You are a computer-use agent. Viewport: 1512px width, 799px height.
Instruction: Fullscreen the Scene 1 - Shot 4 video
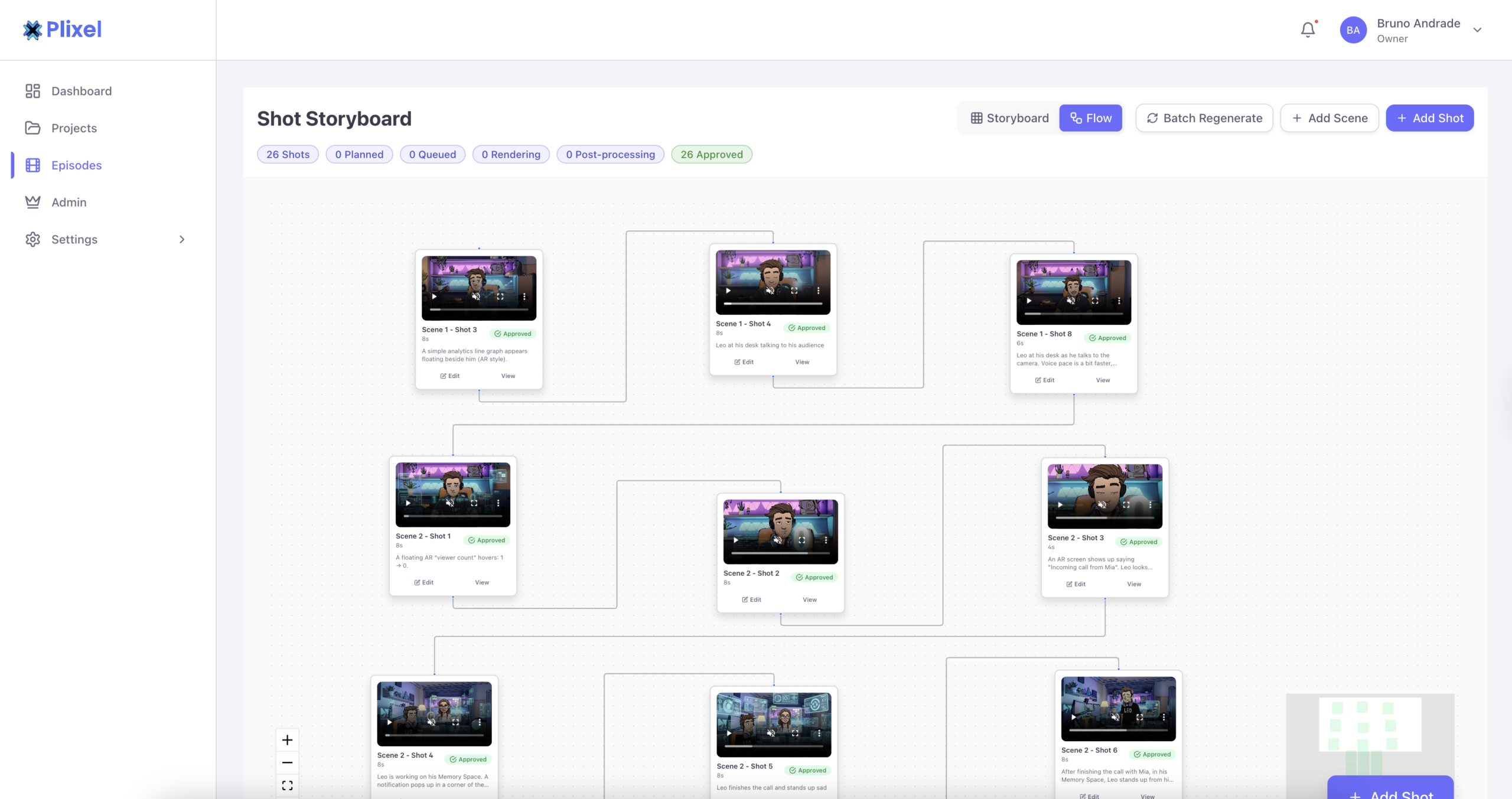(x=794, y=291)
